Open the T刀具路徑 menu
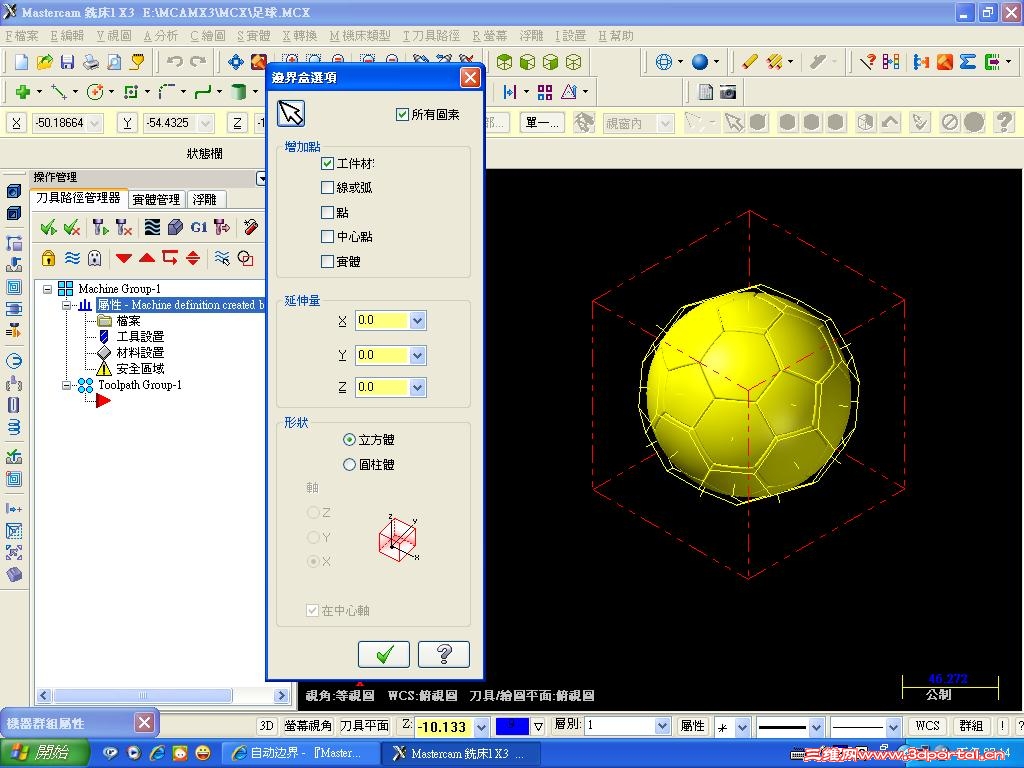 431,36
